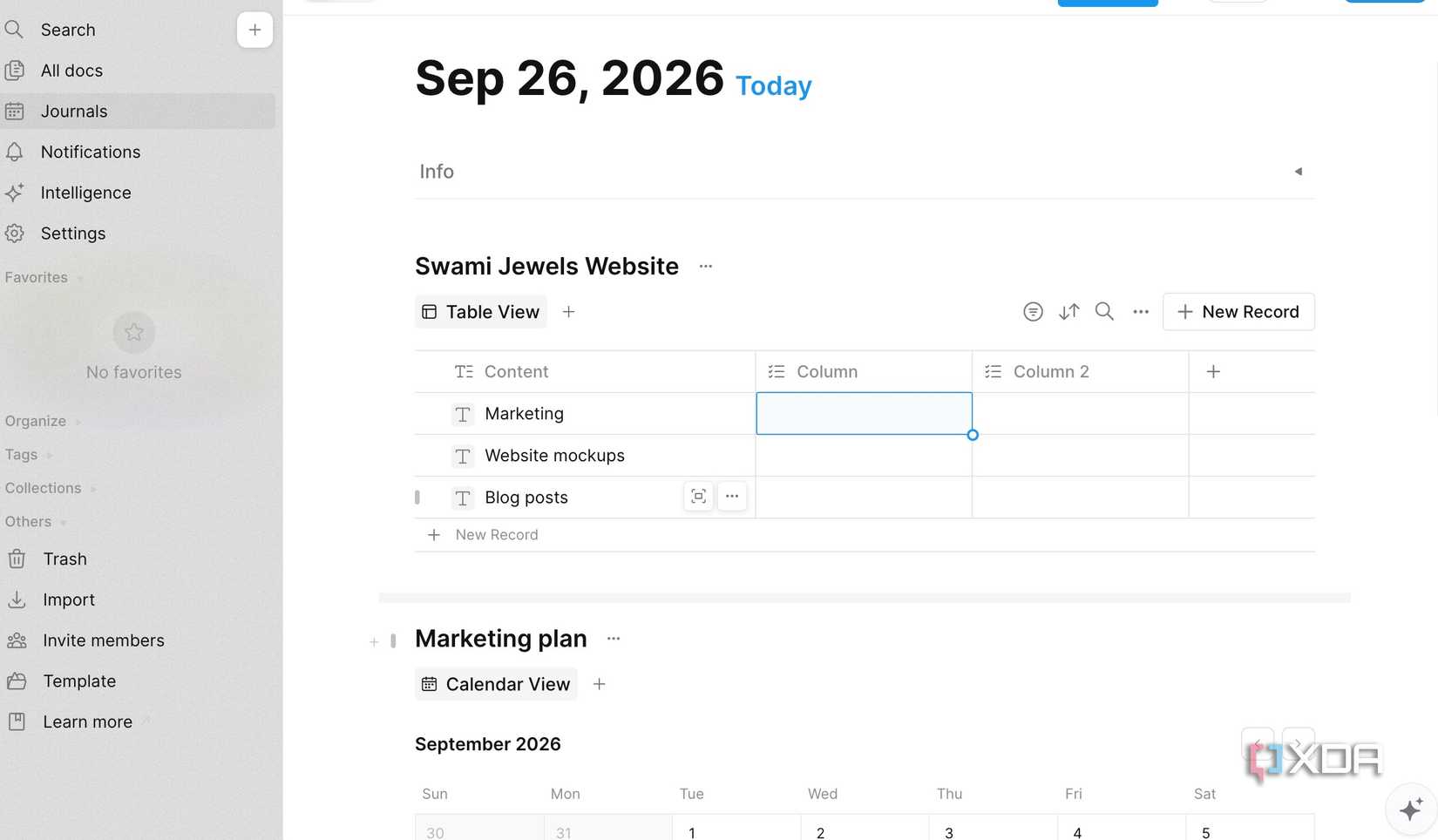Image resolution: width=1438 pixels, height=840 pixels.
Task: Click the AI sparkle button in the corner
Action: click(x=1411, y=810)
